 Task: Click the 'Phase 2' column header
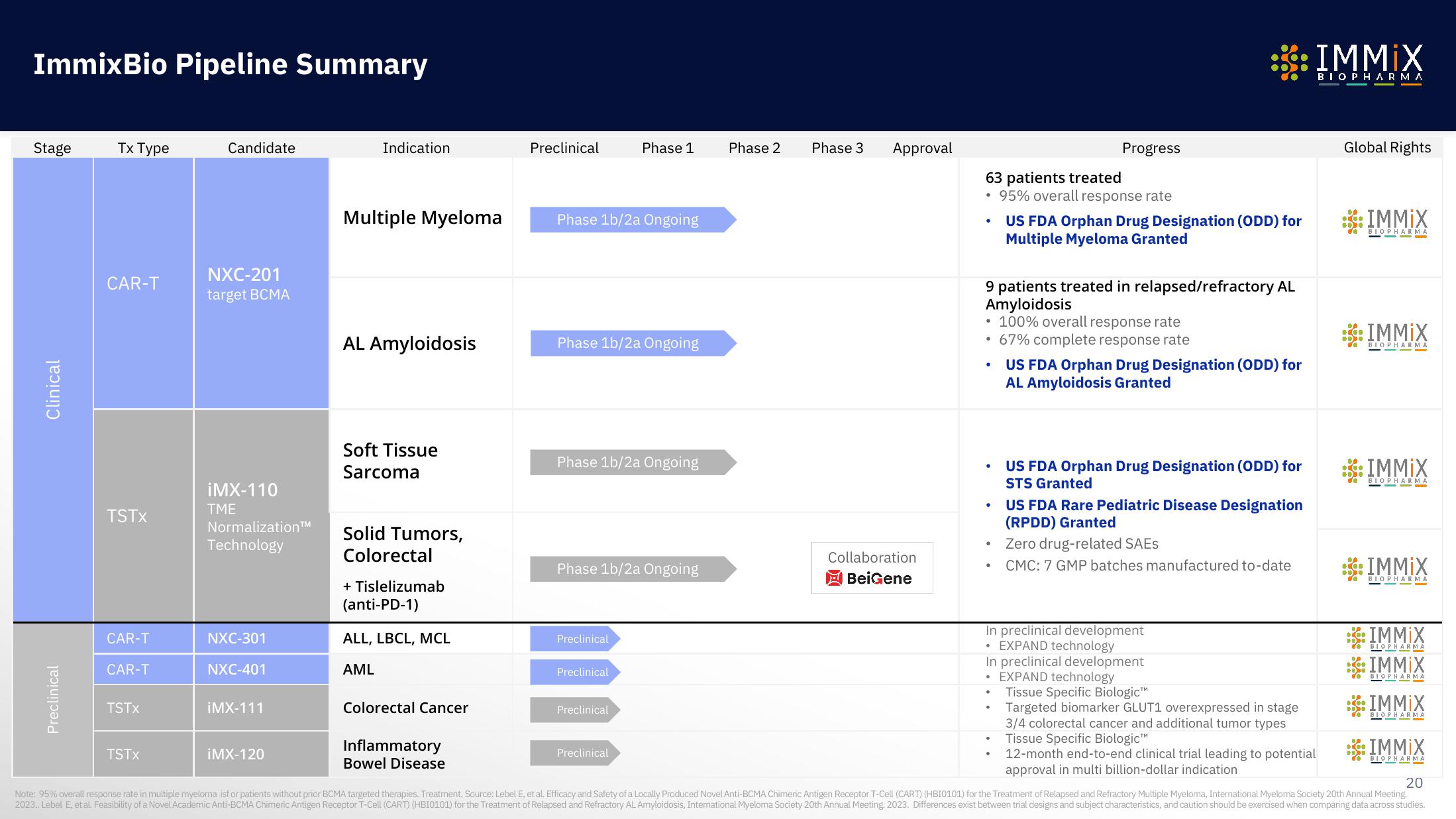pyautogui.click(x=754, y=148)
